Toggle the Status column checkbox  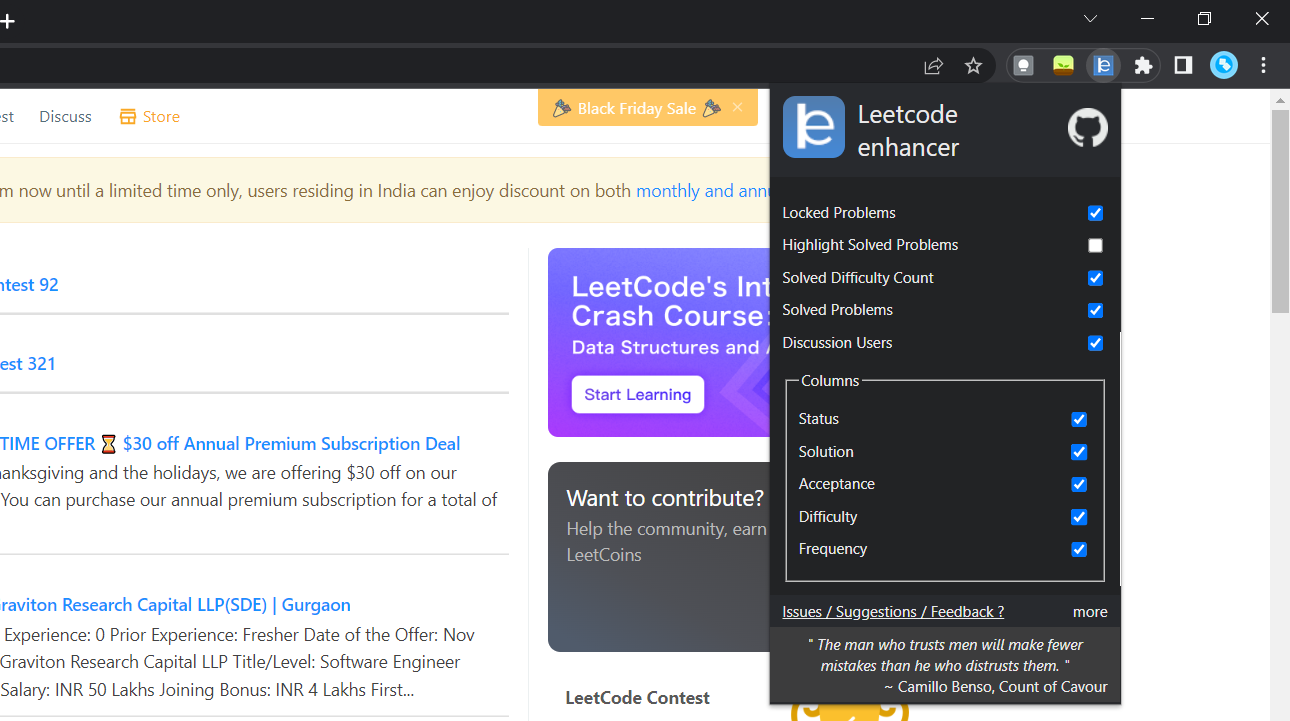[1079, 419]
